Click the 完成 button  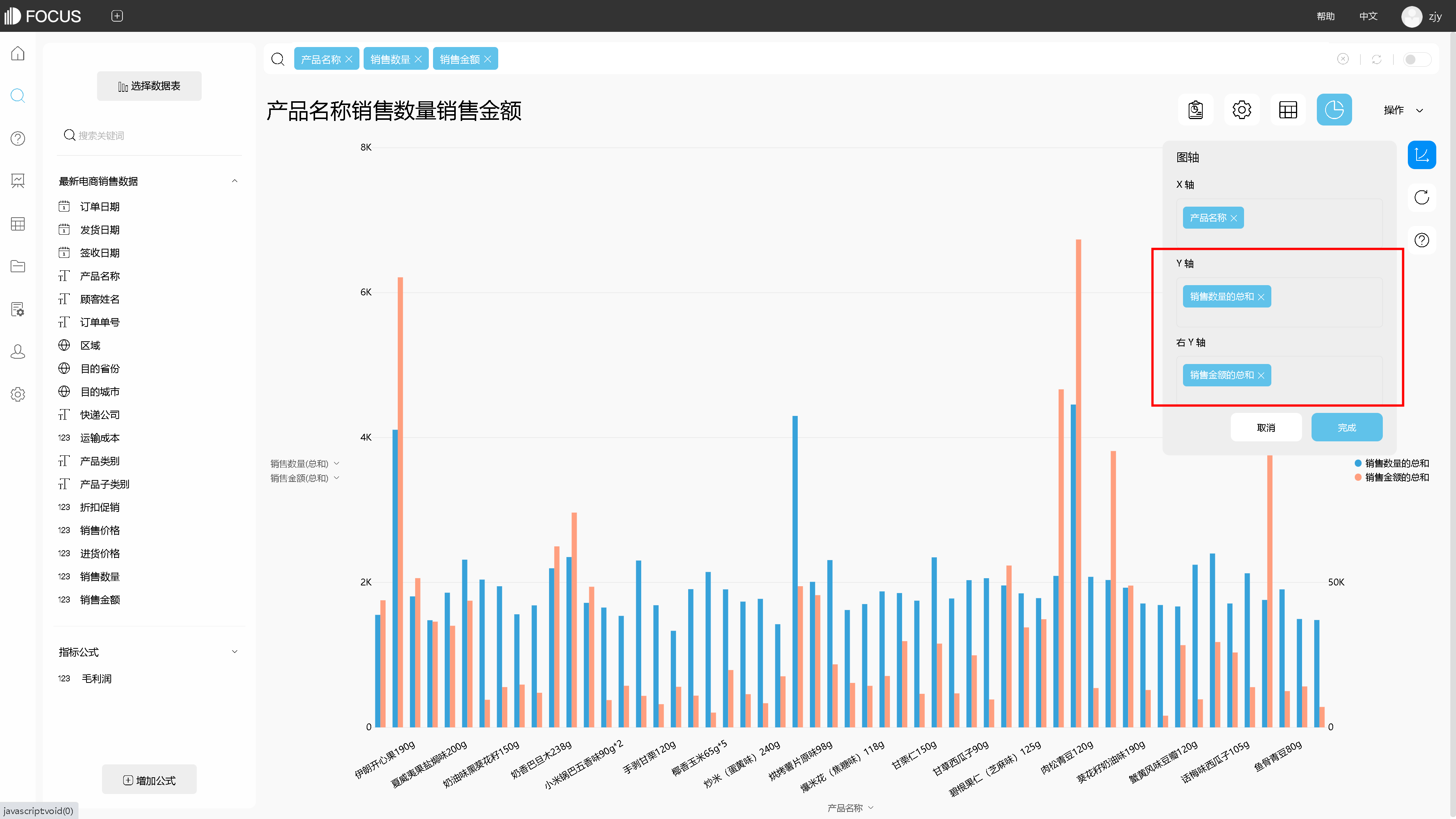(1346, 427)
